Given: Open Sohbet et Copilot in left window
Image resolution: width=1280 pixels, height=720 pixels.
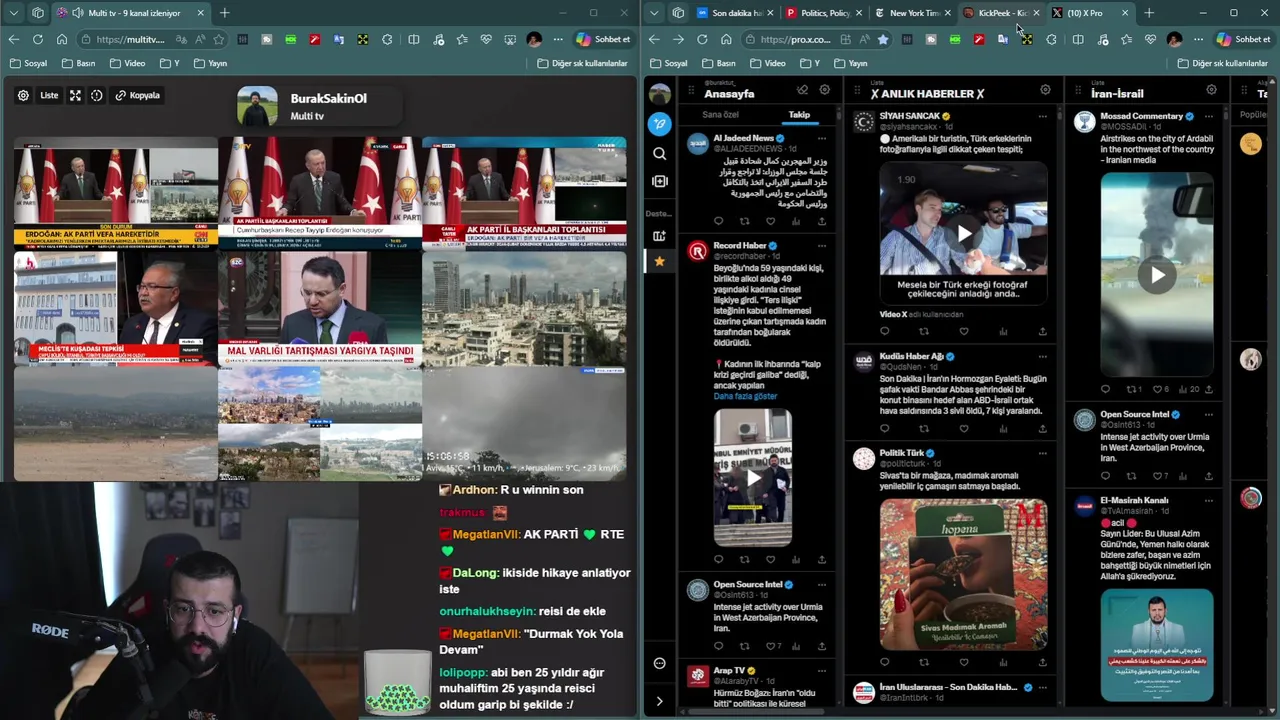Looking at the screenshot, I should click(603, 39).
